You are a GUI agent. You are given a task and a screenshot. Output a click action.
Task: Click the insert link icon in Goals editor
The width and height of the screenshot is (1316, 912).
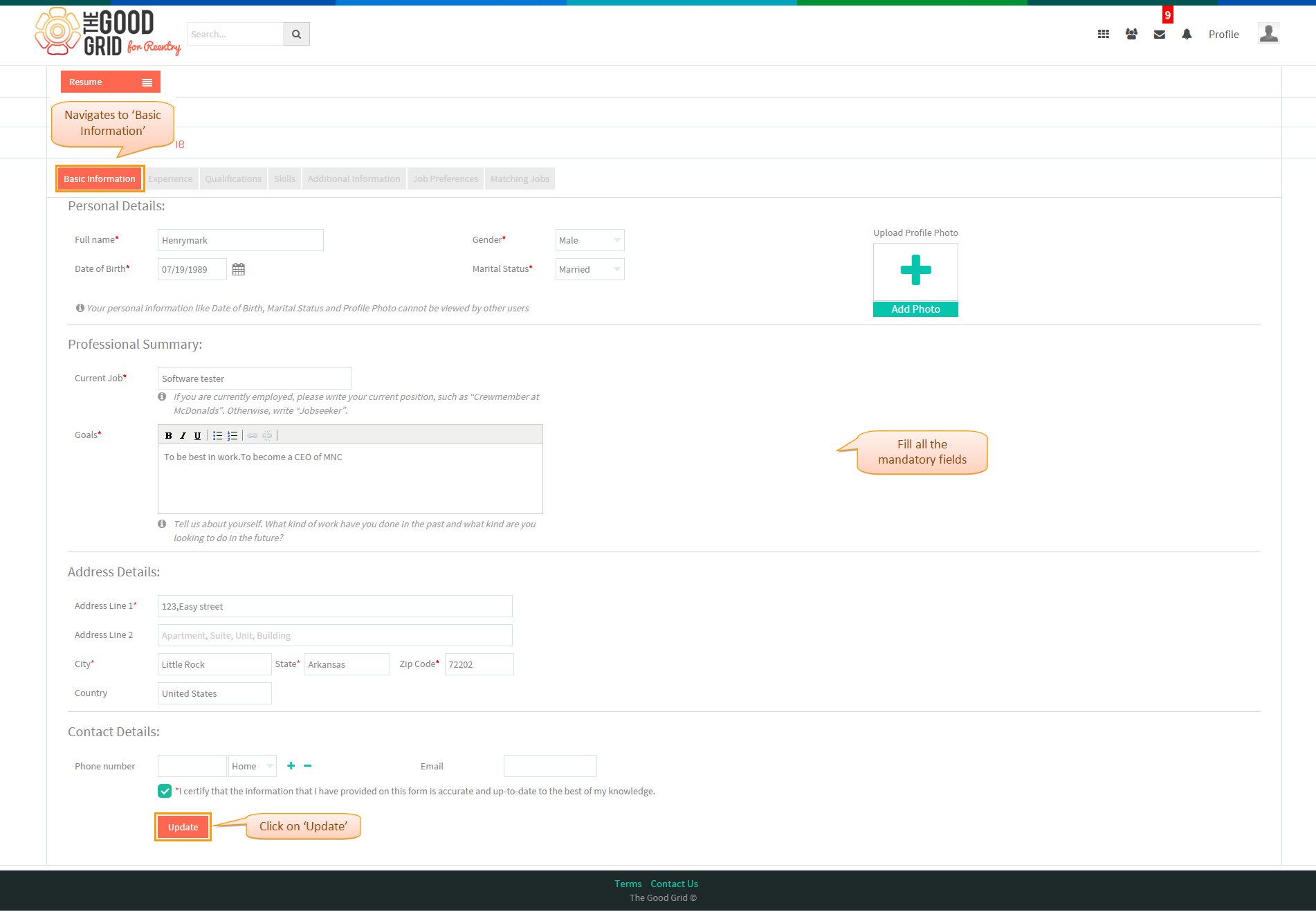(x=253, y=435)
